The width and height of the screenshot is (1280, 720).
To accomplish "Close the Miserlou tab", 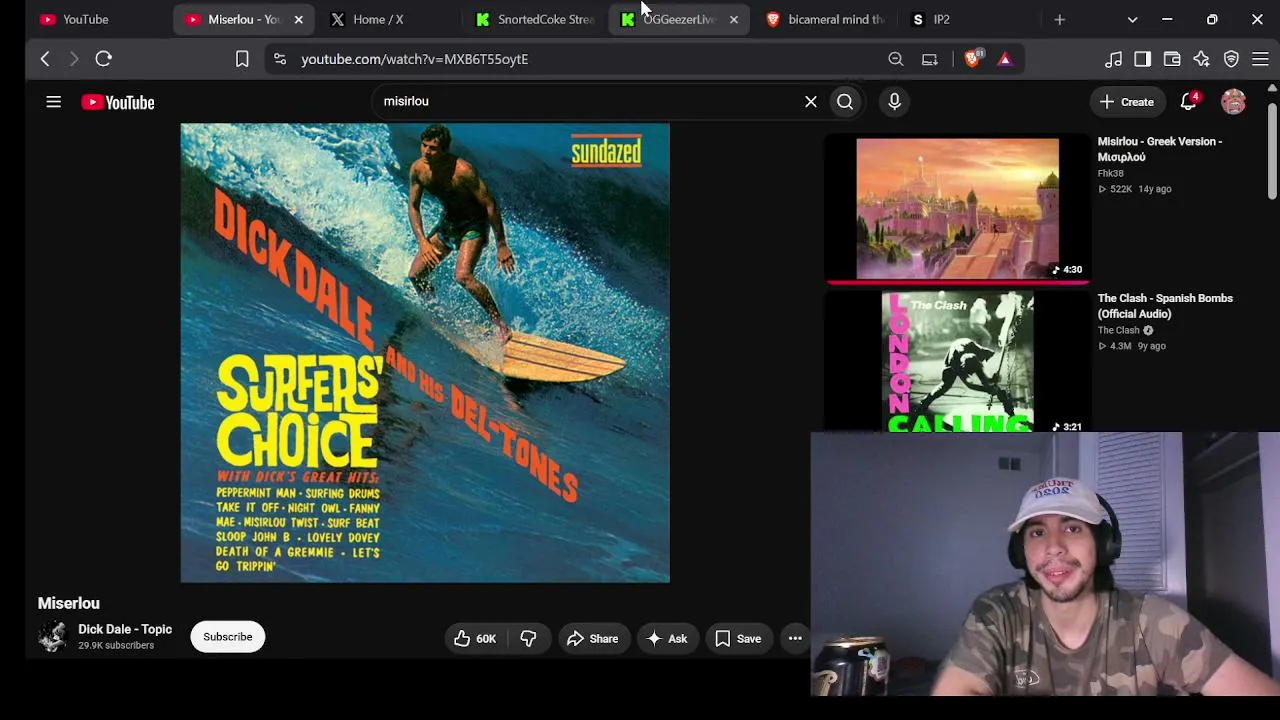I will pyautogui.click(x=298, y=19).
